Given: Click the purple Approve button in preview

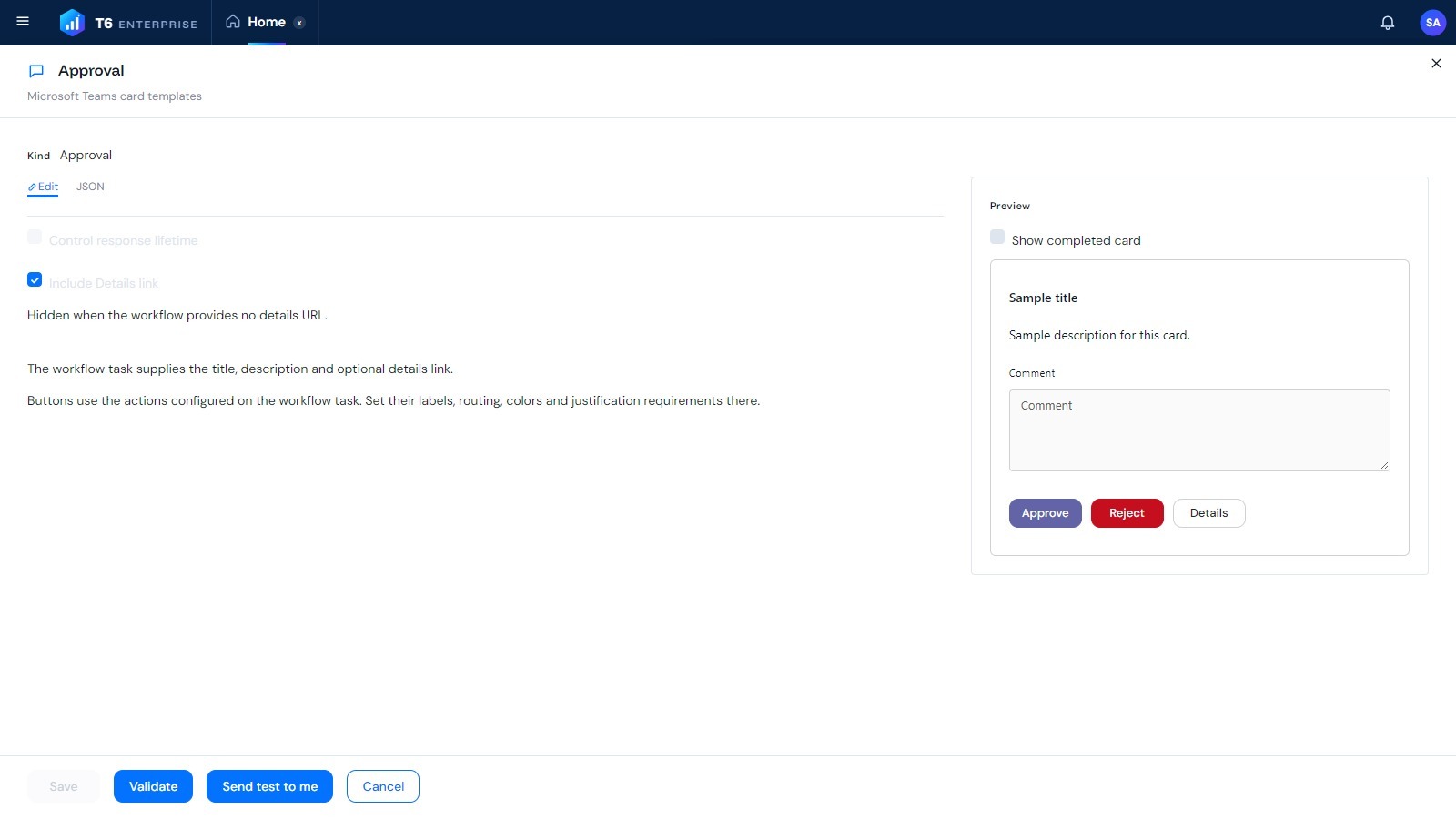Looking at the screenshot, I should click(x=1046, y=513).
